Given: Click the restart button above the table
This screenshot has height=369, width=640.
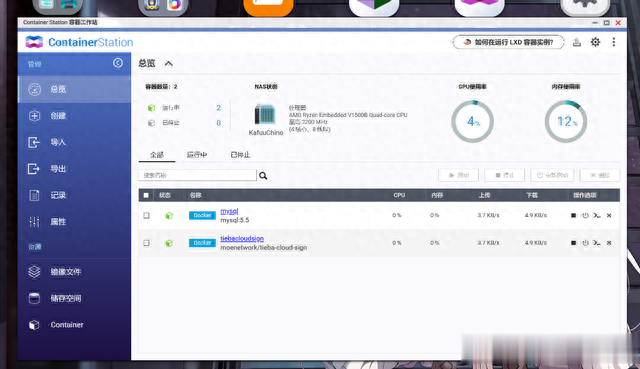Looking at the screenshot, I should tap(552, 175).
